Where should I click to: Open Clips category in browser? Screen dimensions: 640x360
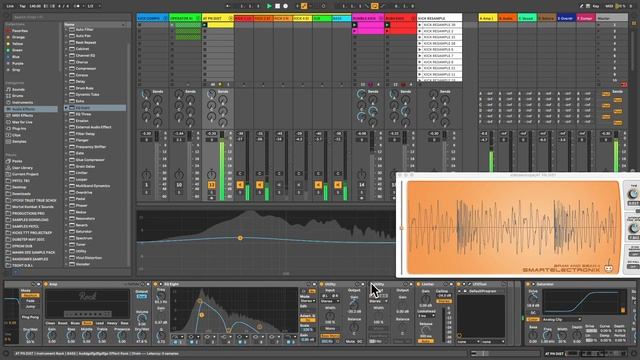[x=16, y=135]
